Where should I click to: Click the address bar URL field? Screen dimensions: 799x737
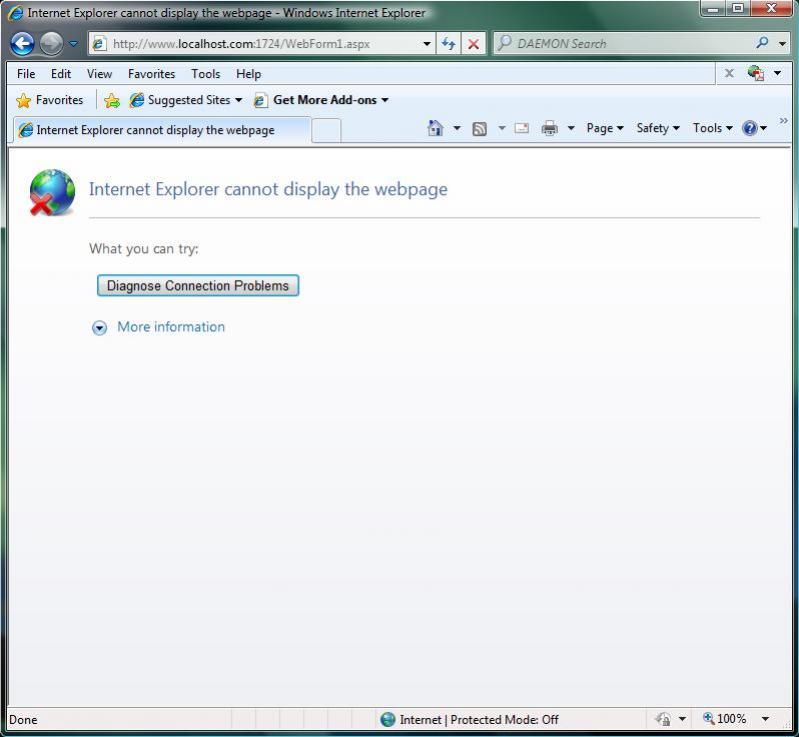pyautogui.click(x=264, y=44)
